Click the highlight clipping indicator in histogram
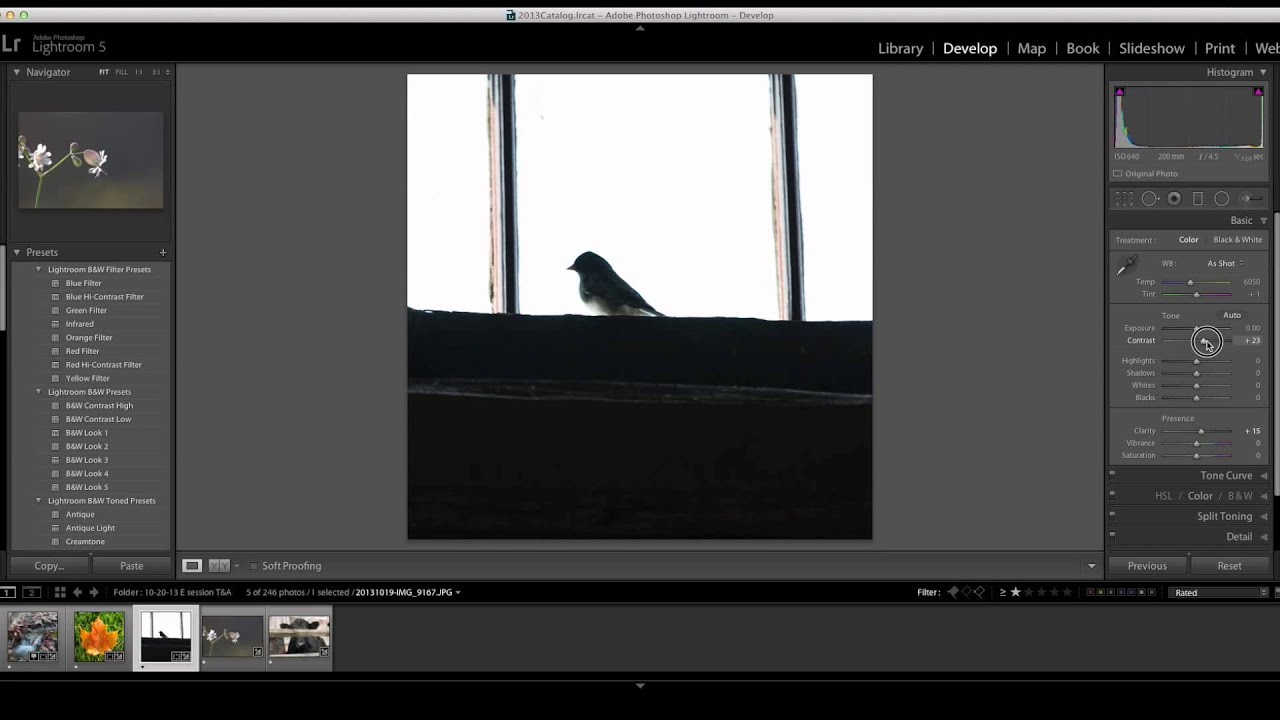Viewport: 1280px width, 720px height. pyautogui.click(x=1258, y=92)
